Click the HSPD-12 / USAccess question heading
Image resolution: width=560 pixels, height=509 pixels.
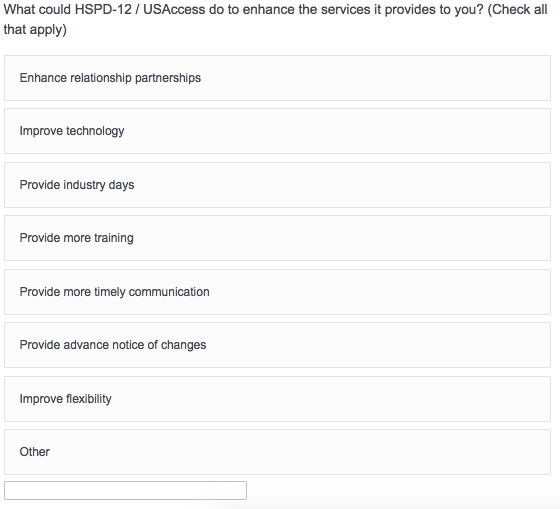click(x=275, y=19)
